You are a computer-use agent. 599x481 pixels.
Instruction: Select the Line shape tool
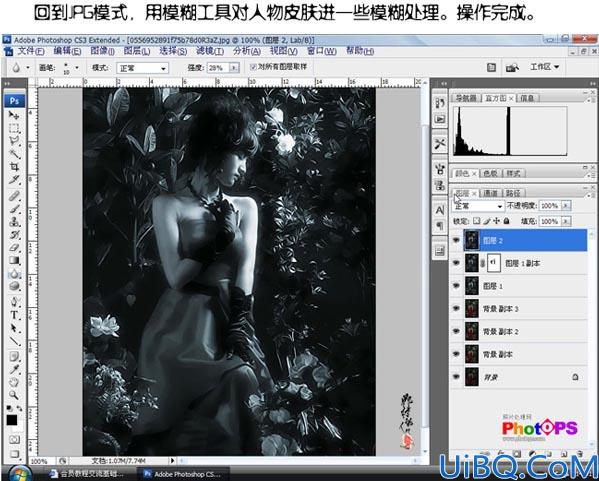14,341
